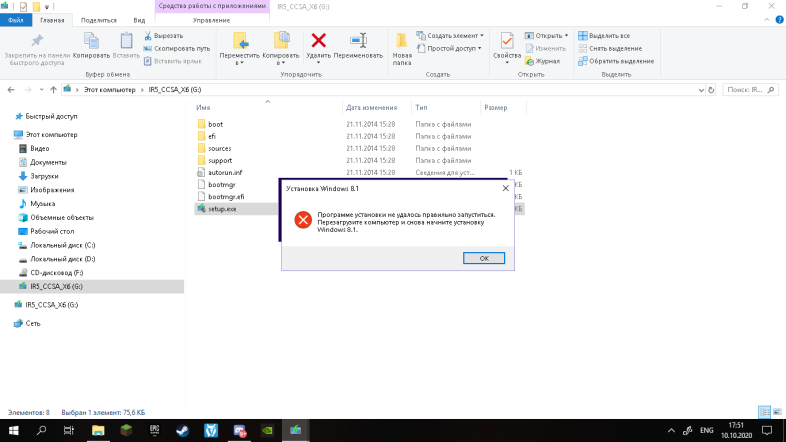The image size is (786, 442).
Task: Click the Refresh button by the address bar
Action: coord(711,90)
